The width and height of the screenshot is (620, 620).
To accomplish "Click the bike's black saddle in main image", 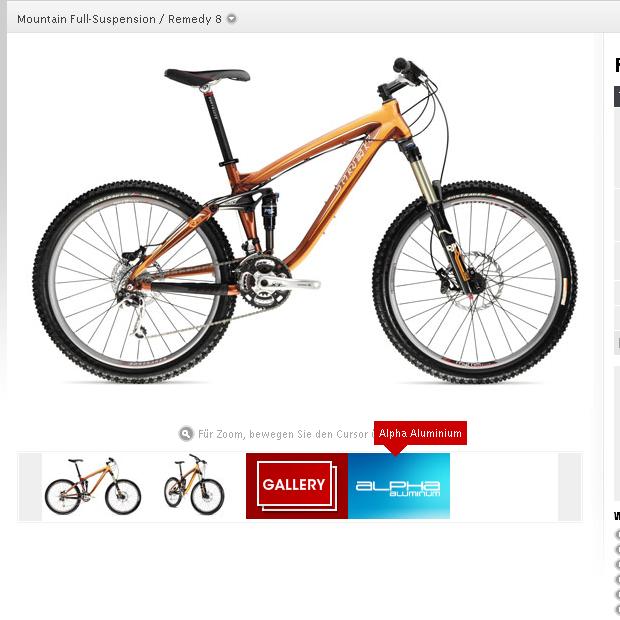I will point(207,77).
